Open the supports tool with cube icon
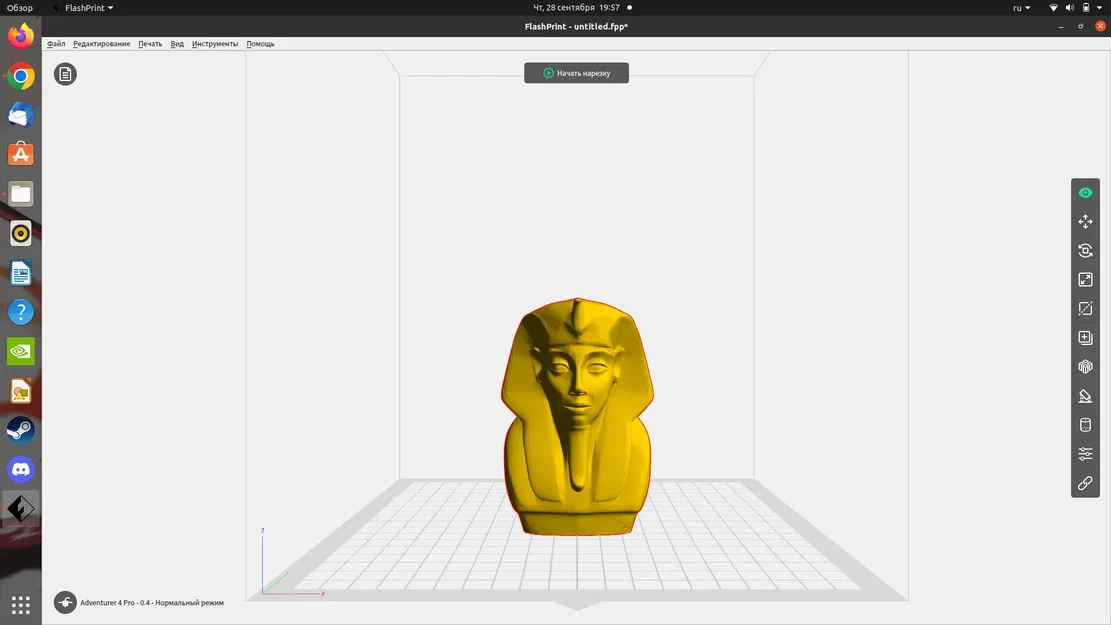The height and width of the screenshot is (625, 1111). 1085,366
